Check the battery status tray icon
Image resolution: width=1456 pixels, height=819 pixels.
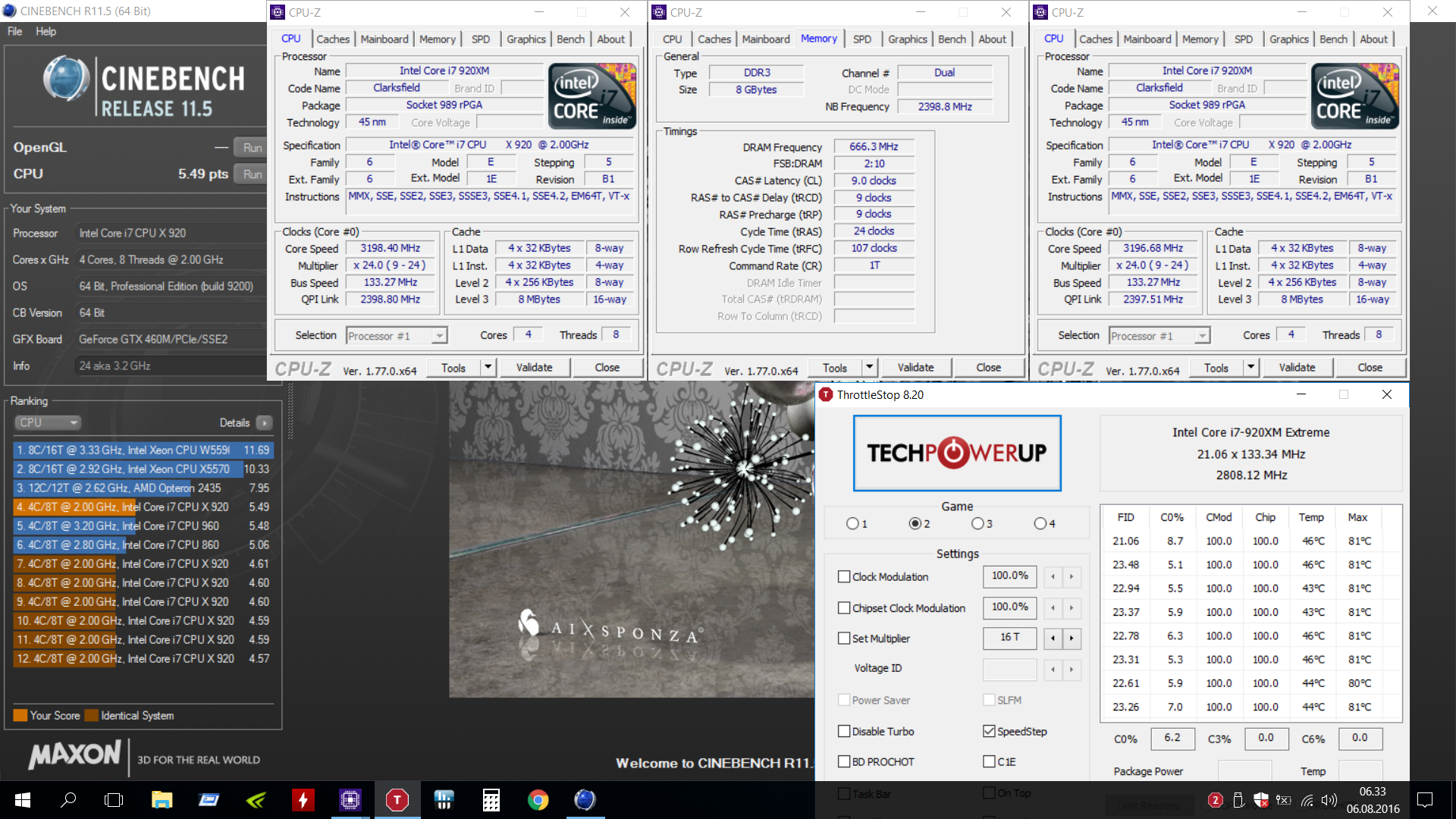[x=1284, y=800]
